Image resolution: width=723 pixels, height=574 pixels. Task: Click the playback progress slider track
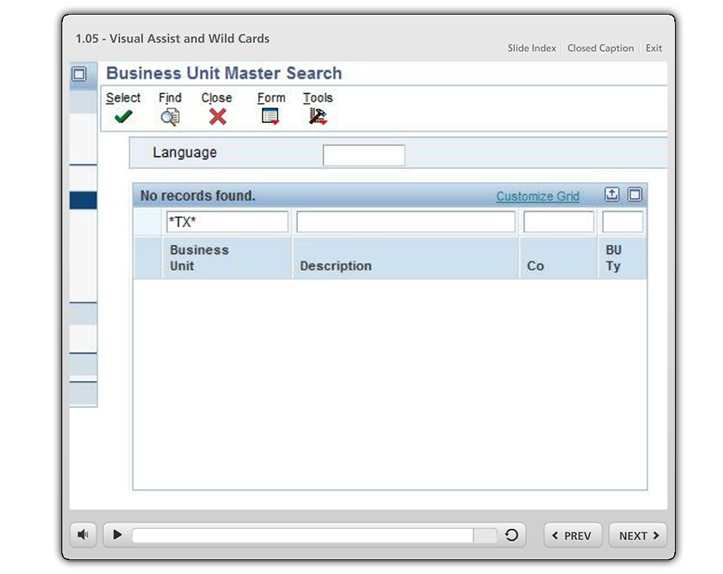click(302, 535)
